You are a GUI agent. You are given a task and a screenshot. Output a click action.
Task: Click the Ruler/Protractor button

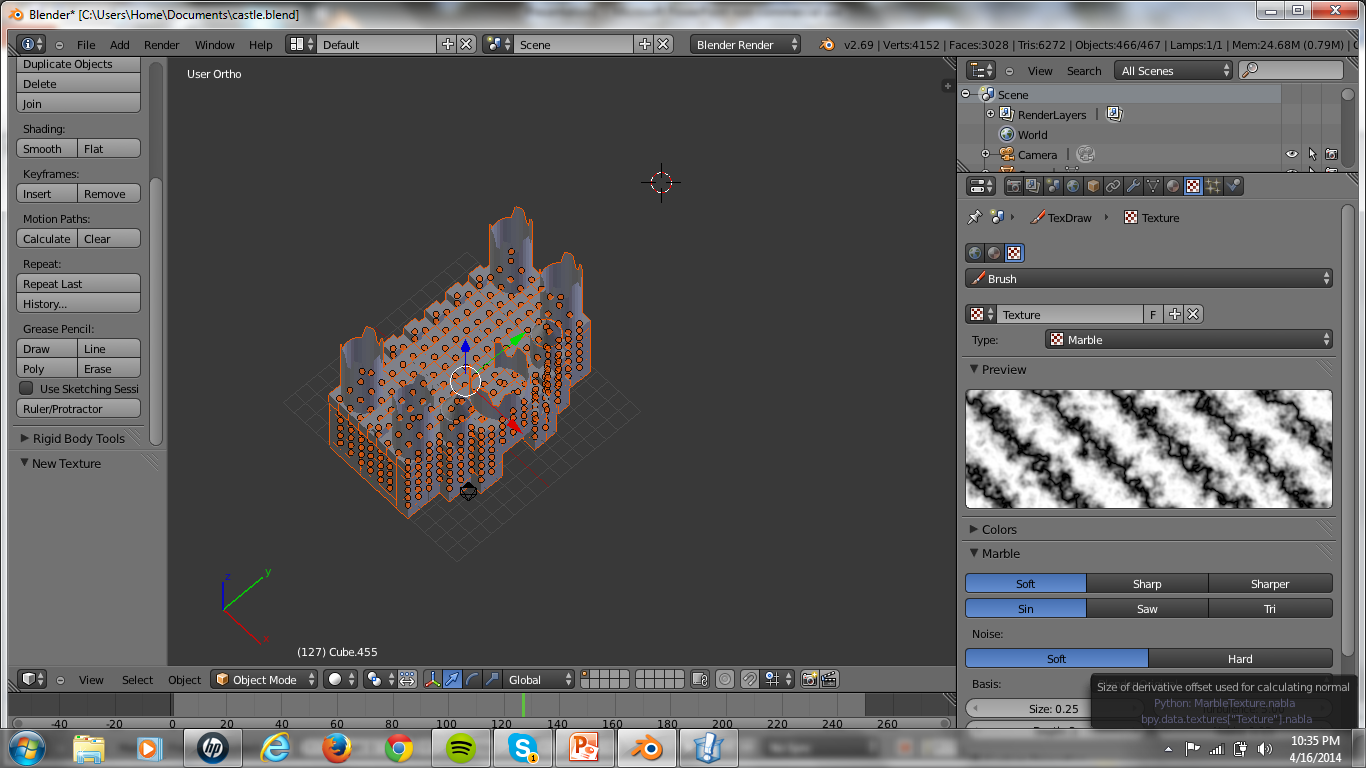coord(78,408)
